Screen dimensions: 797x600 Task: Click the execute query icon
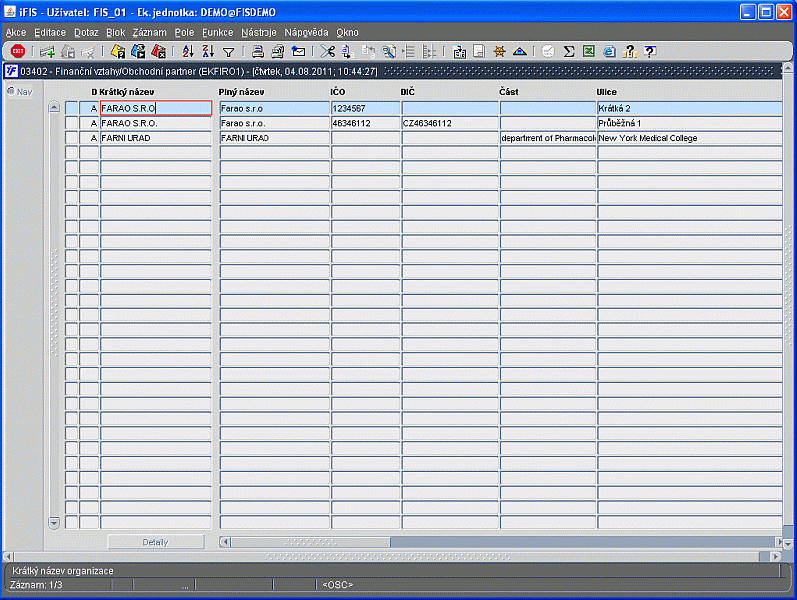[x=138, y=51]
